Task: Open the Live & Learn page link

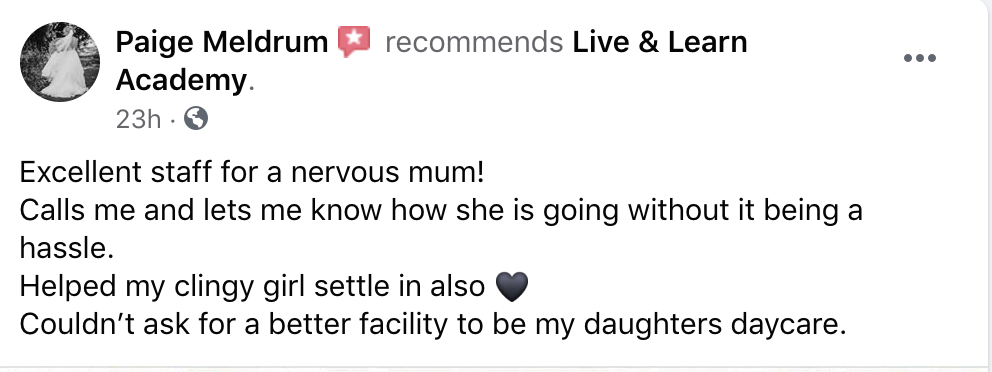Action: [660, 42]
